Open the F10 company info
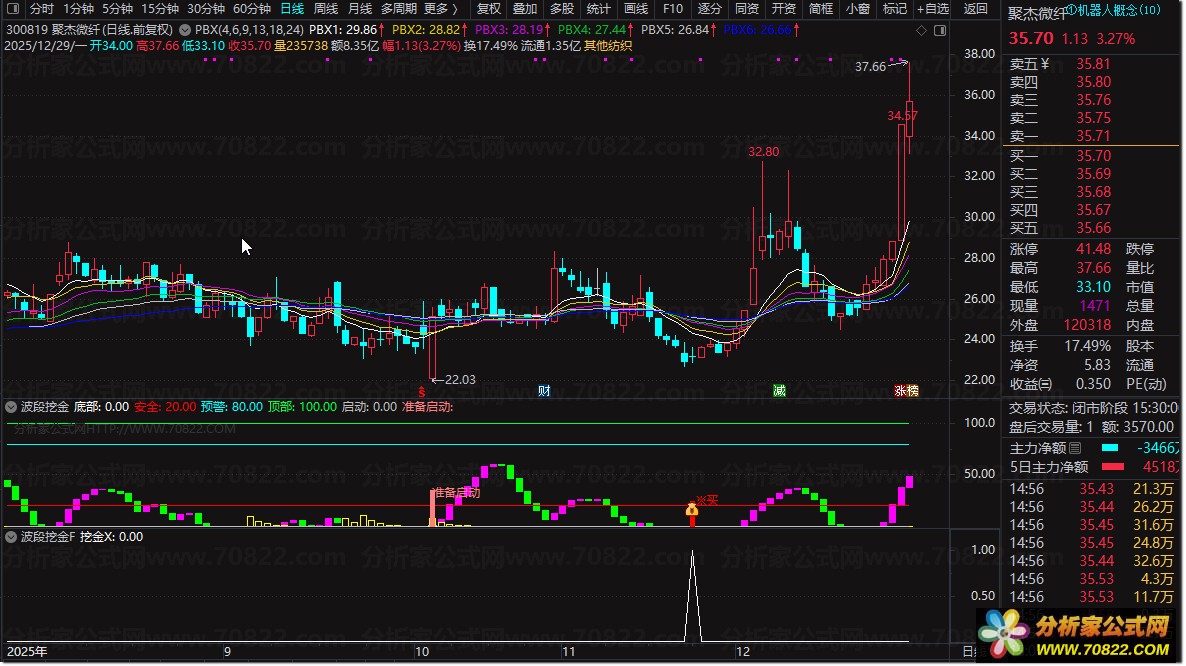The width and height of the screenshot is (1186, 666). coord(673,9)
